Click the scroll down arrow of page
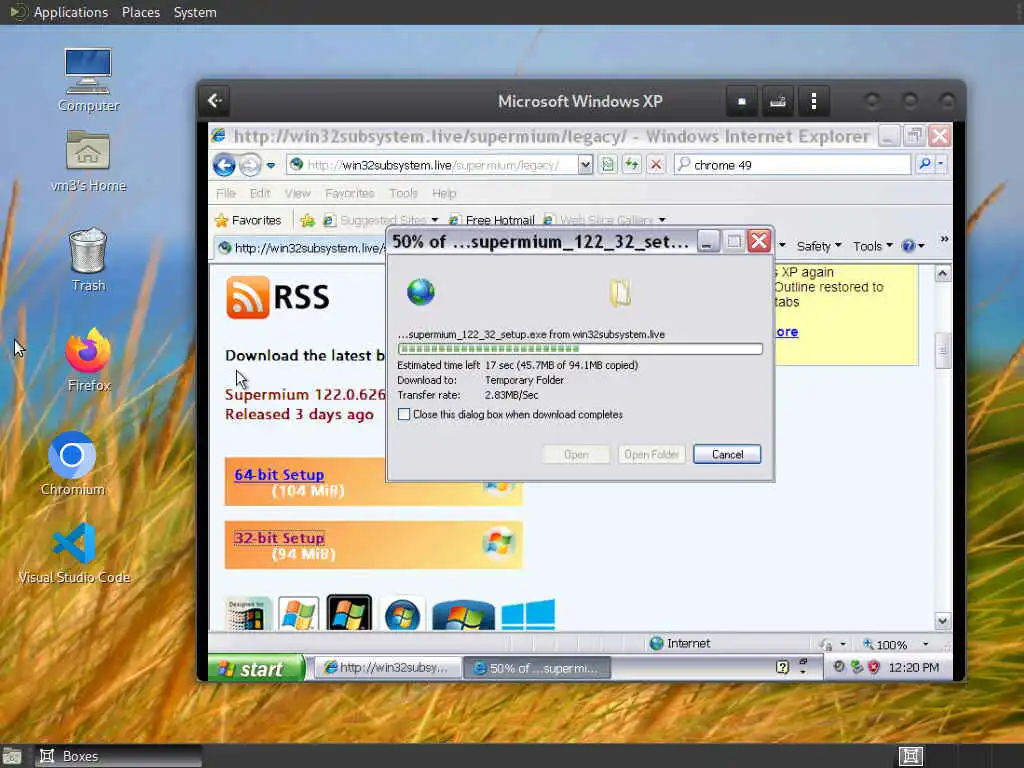 942,620
